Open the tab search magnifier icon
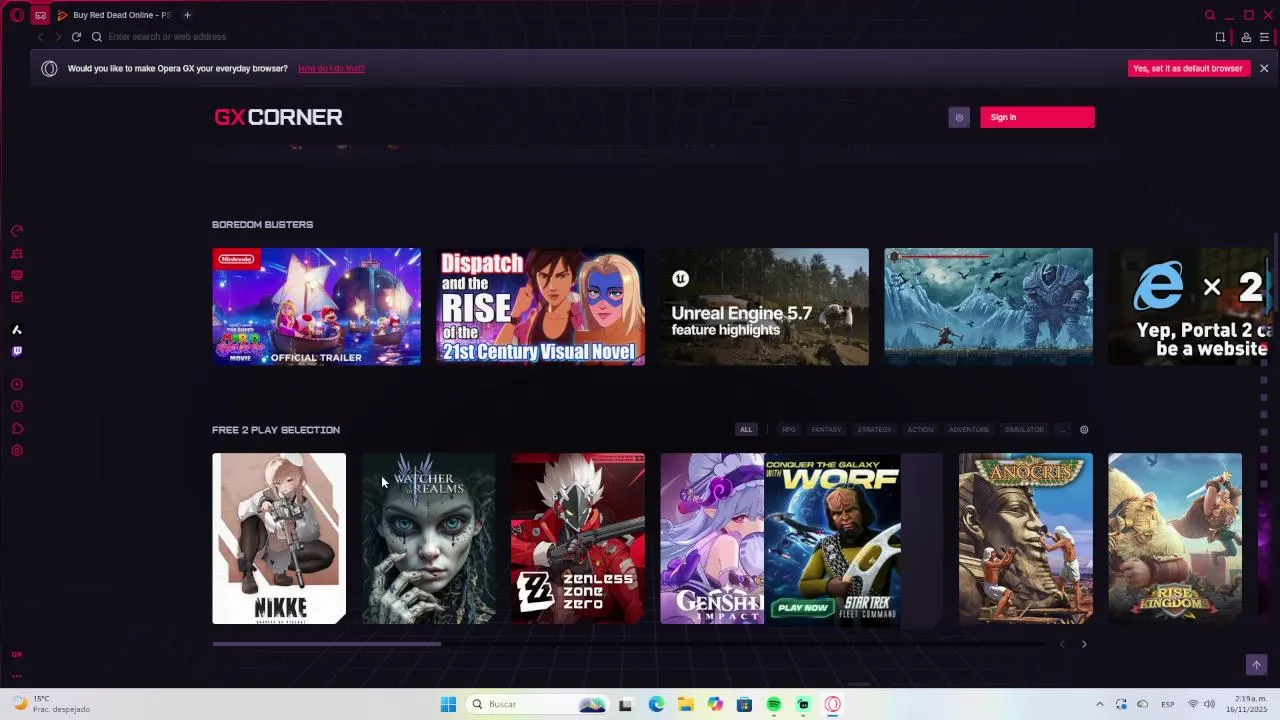 click(1210, 15)
